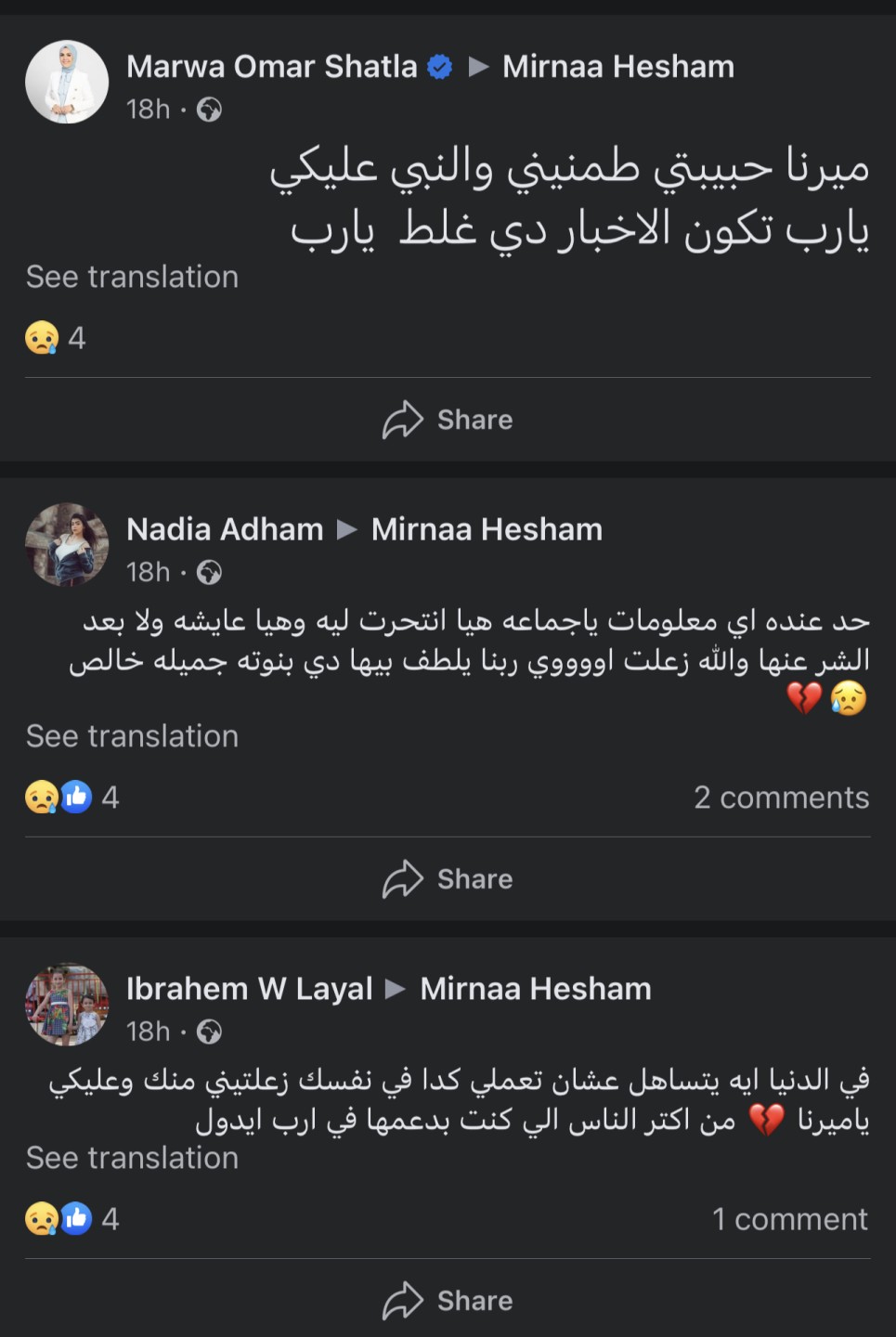Click the globe privacy icon on Nadia's post

point(210,573)
